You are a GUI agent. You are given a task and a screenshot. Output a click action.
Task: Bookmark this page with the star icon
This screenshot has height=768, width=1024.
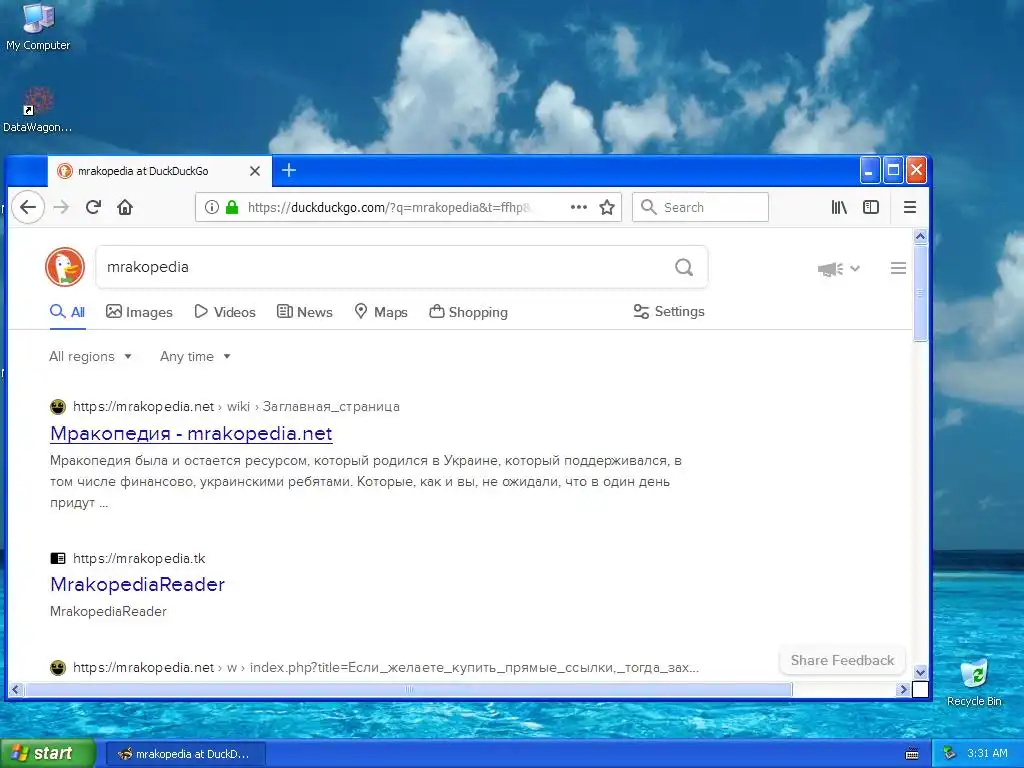[x=607, y=207]
